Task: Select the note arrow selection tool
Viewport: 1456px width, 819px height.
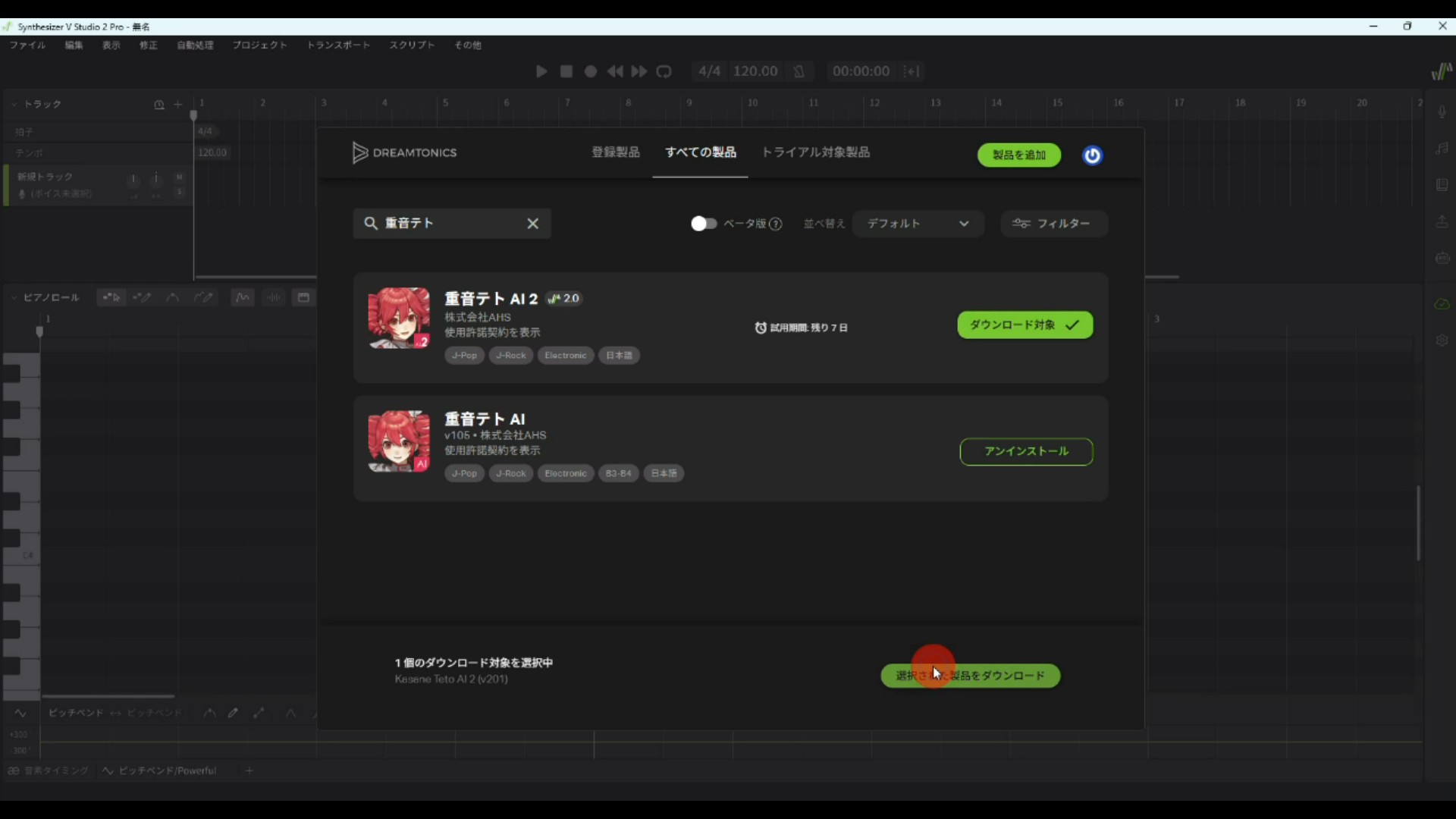Action: tap(111, 297)
